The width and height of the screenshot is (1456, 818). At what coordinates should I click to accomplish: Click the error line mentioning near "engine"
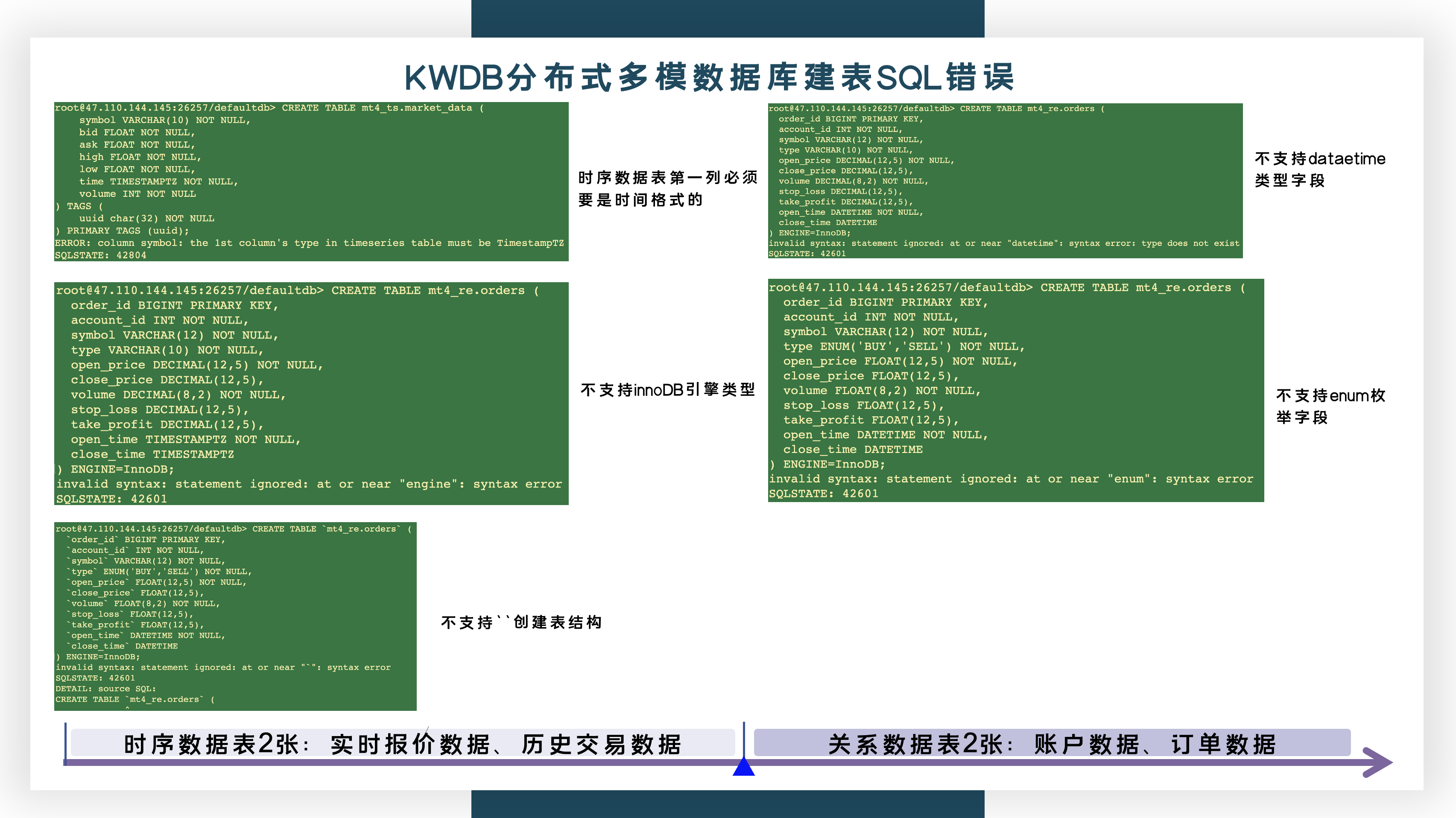pos(309,484)
